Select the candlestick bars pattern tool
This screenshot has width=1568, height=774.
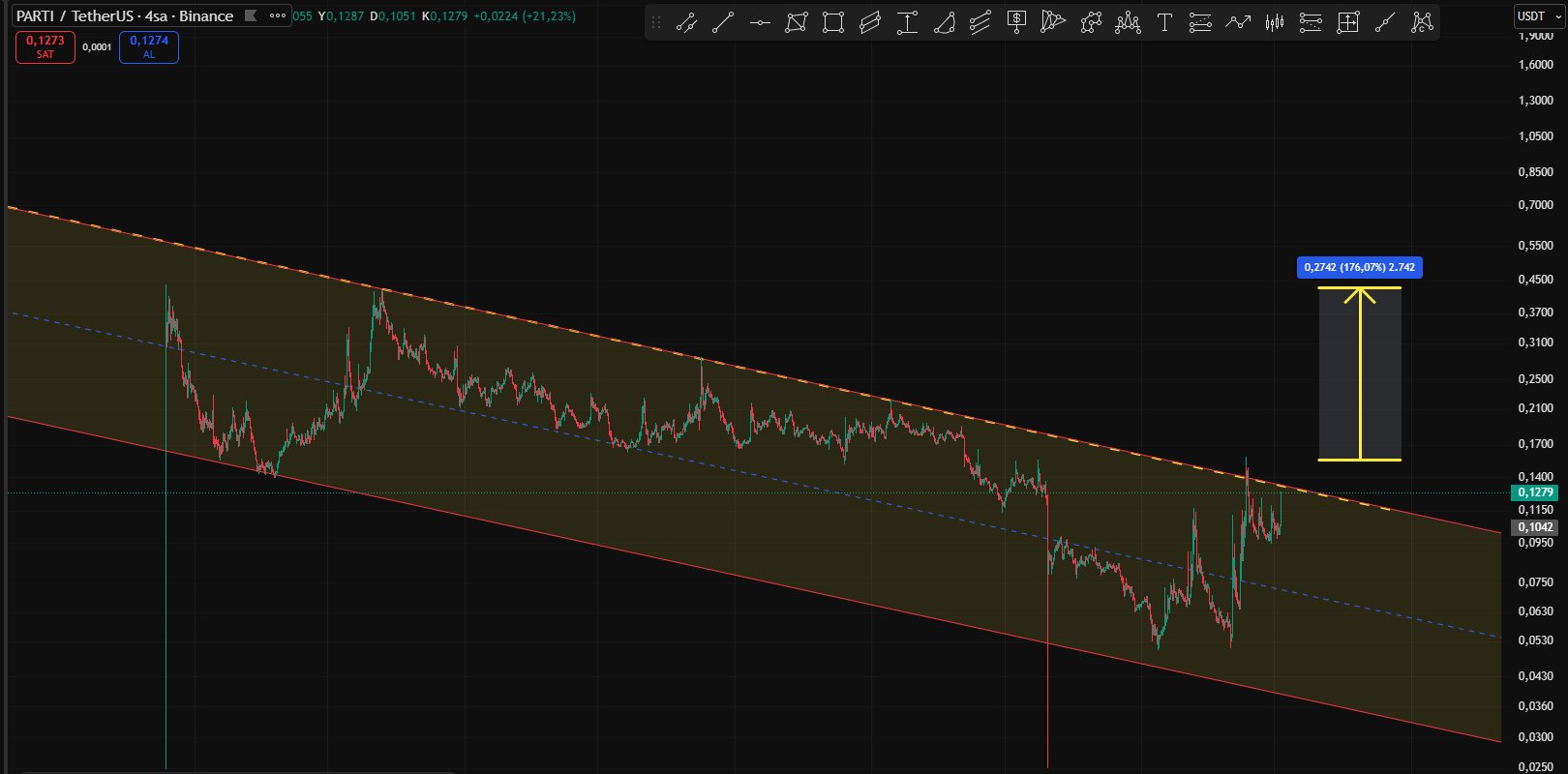point(1275,22)
